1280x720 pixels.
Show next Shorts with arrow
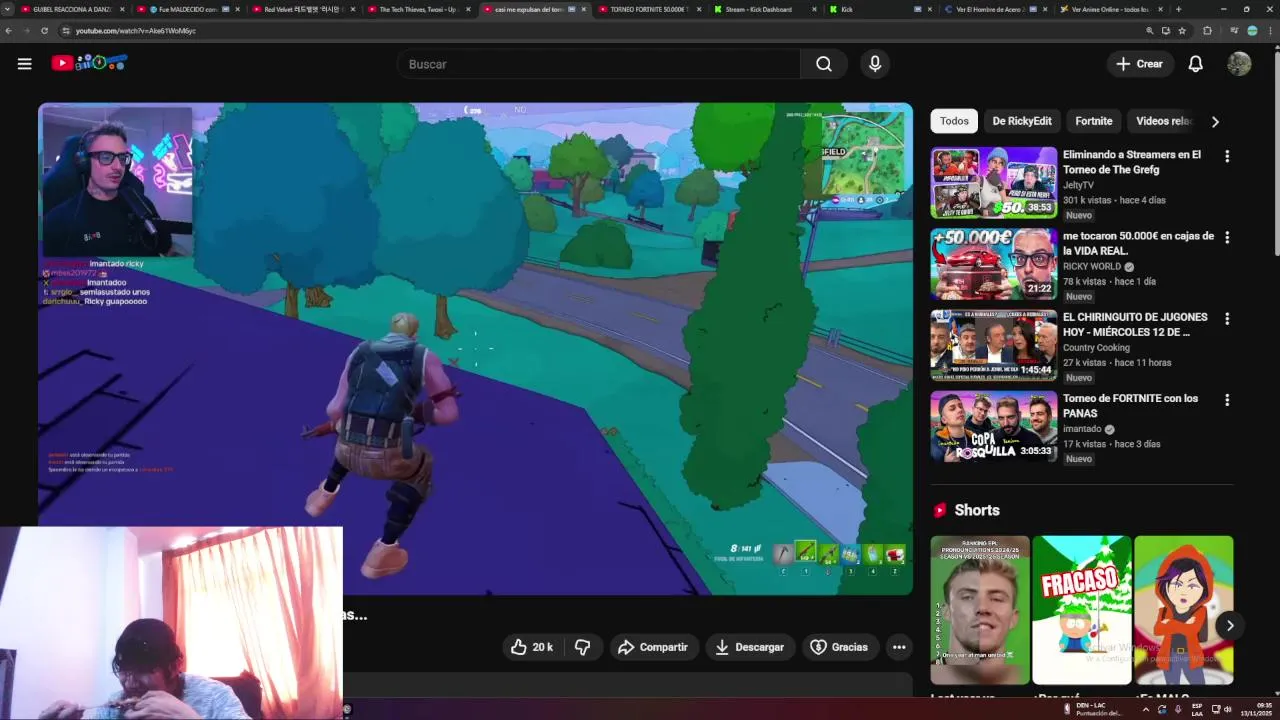(x=1230, y=626)
